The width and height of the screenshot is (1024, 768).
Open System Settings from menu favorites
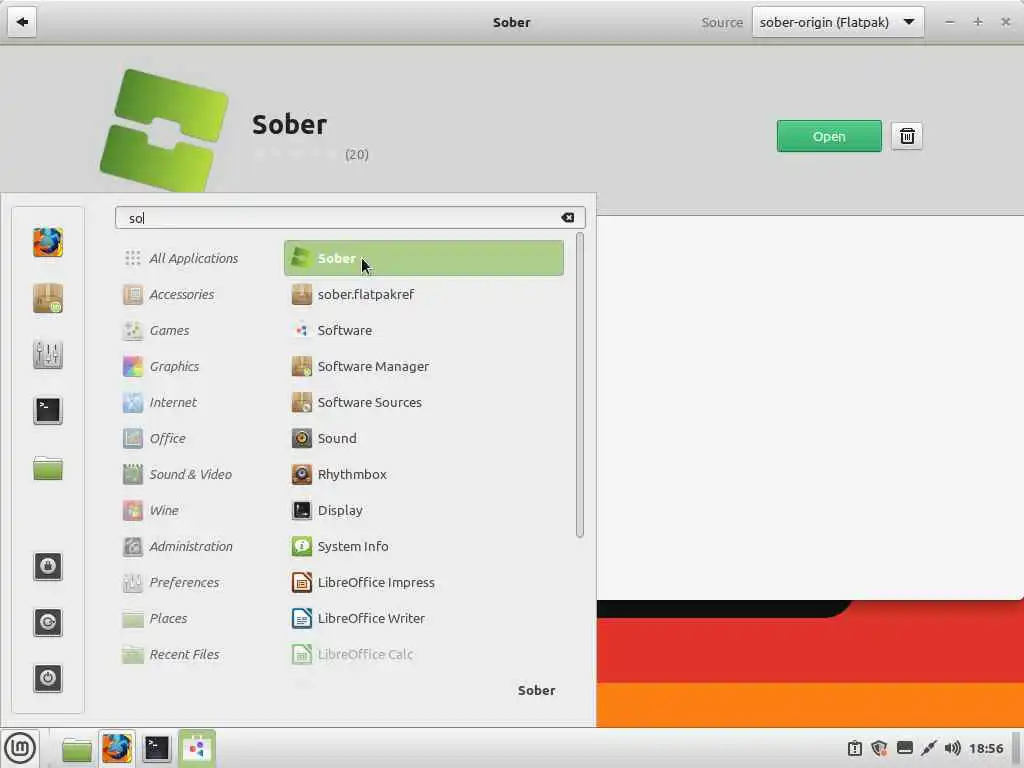pyautogui.click(x=48, y=354)
